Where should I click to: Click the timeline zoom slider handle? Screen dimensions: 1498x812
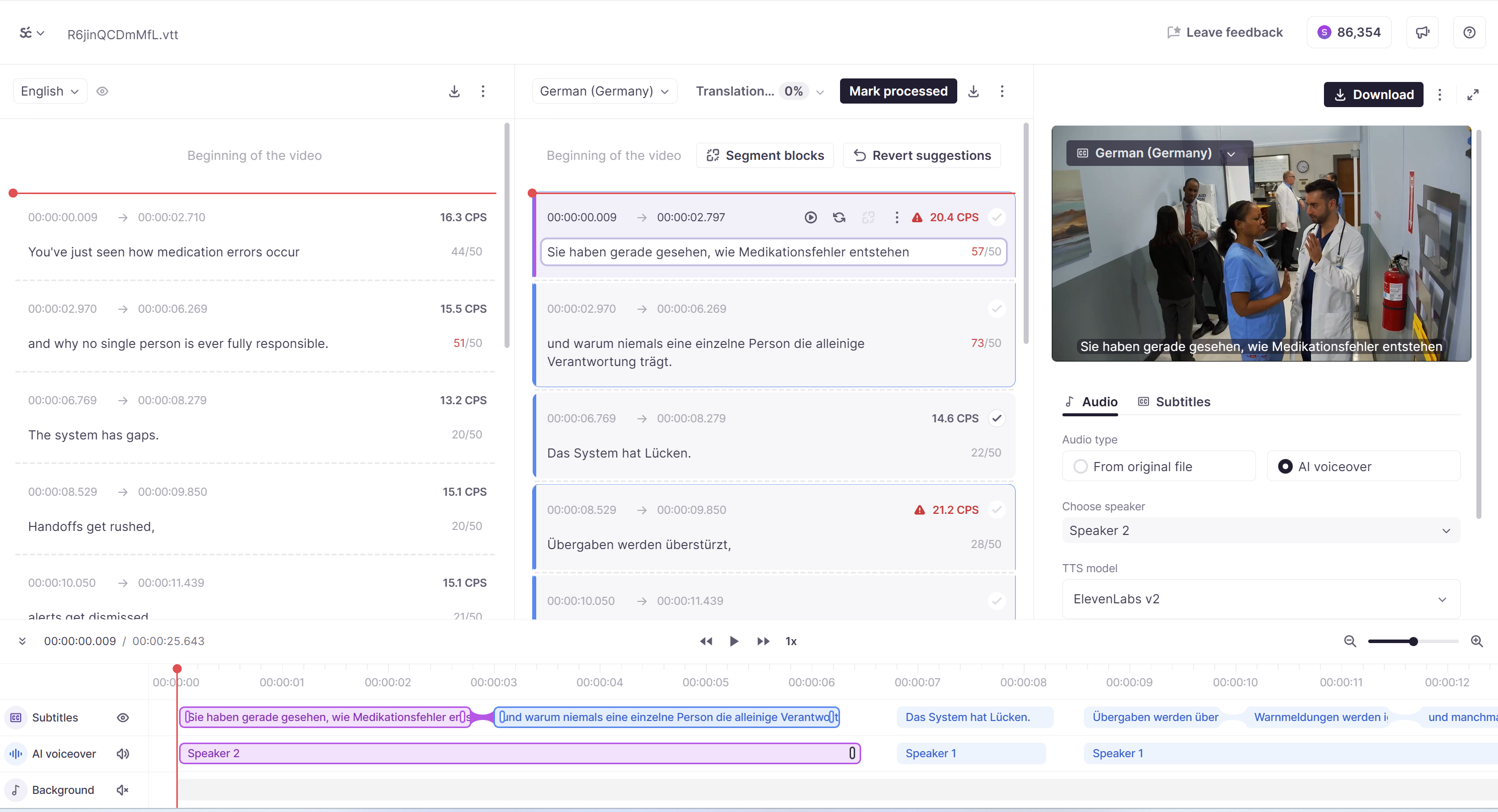[x=1413, y=641]
